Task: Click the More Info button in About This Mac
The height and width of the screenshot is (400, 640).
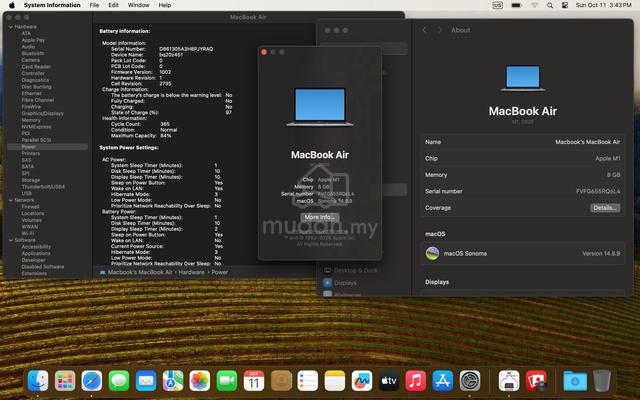Action: coord(320,217)
